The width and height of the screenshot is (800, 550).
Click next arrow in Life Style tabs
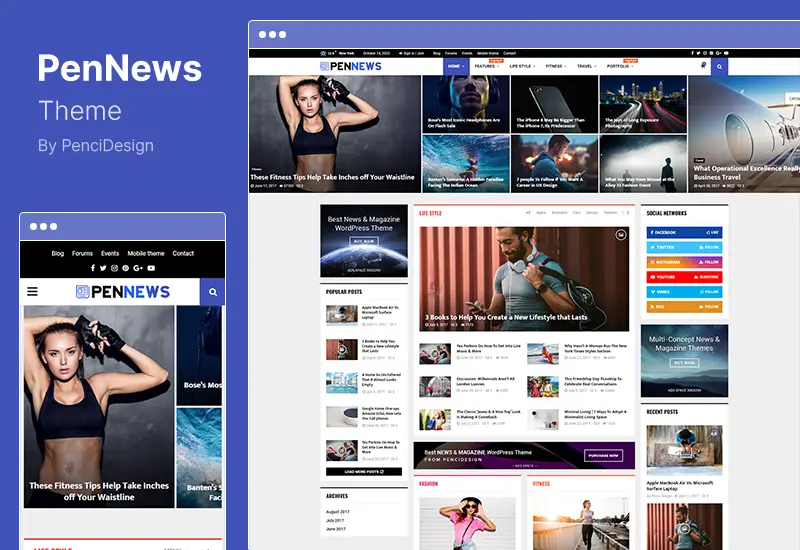[x=628, y=213]
